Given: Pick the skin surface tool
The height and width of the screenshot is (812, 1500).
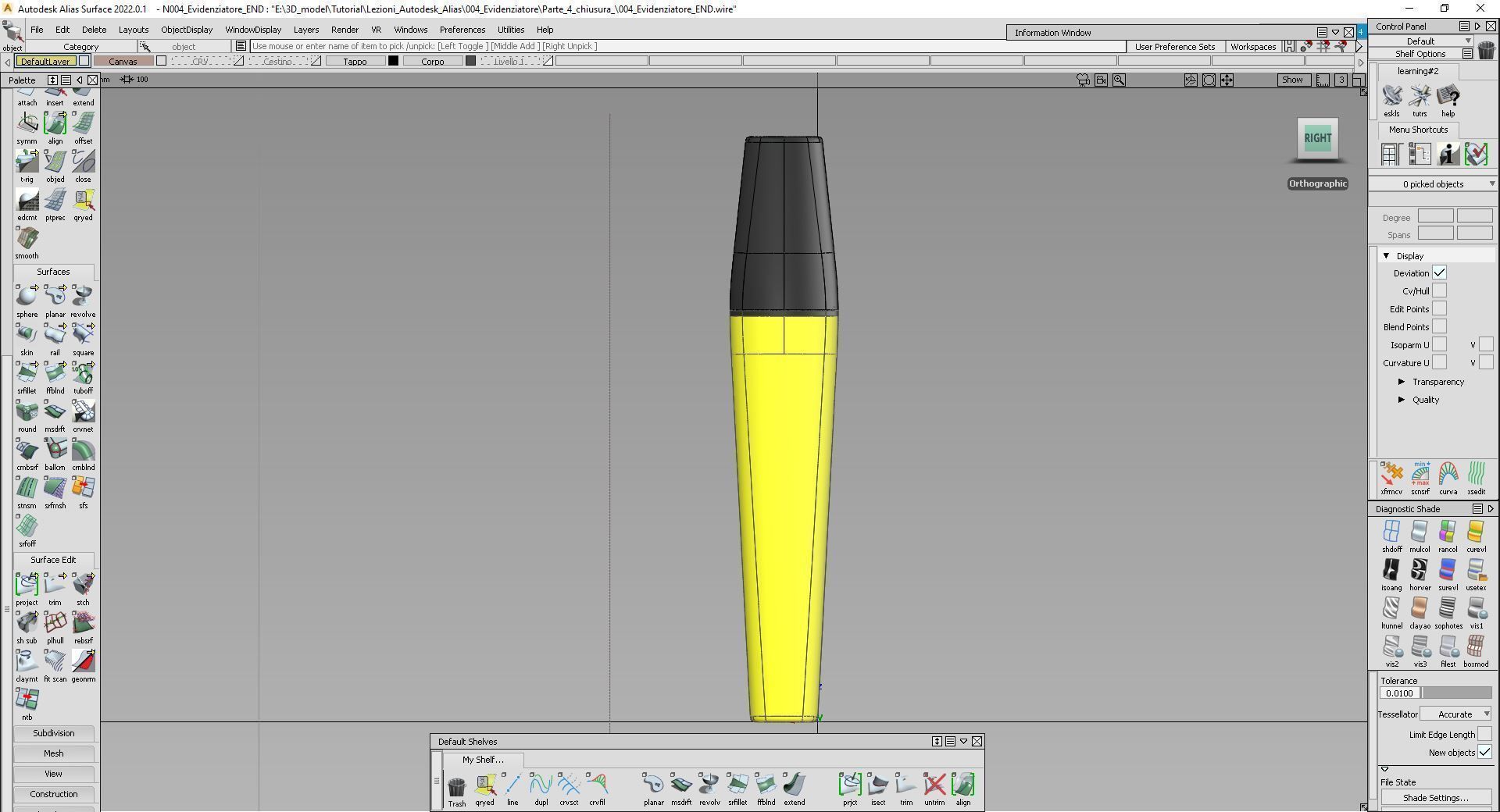Looking at the screenshot, I should click(x=27, y=334).
